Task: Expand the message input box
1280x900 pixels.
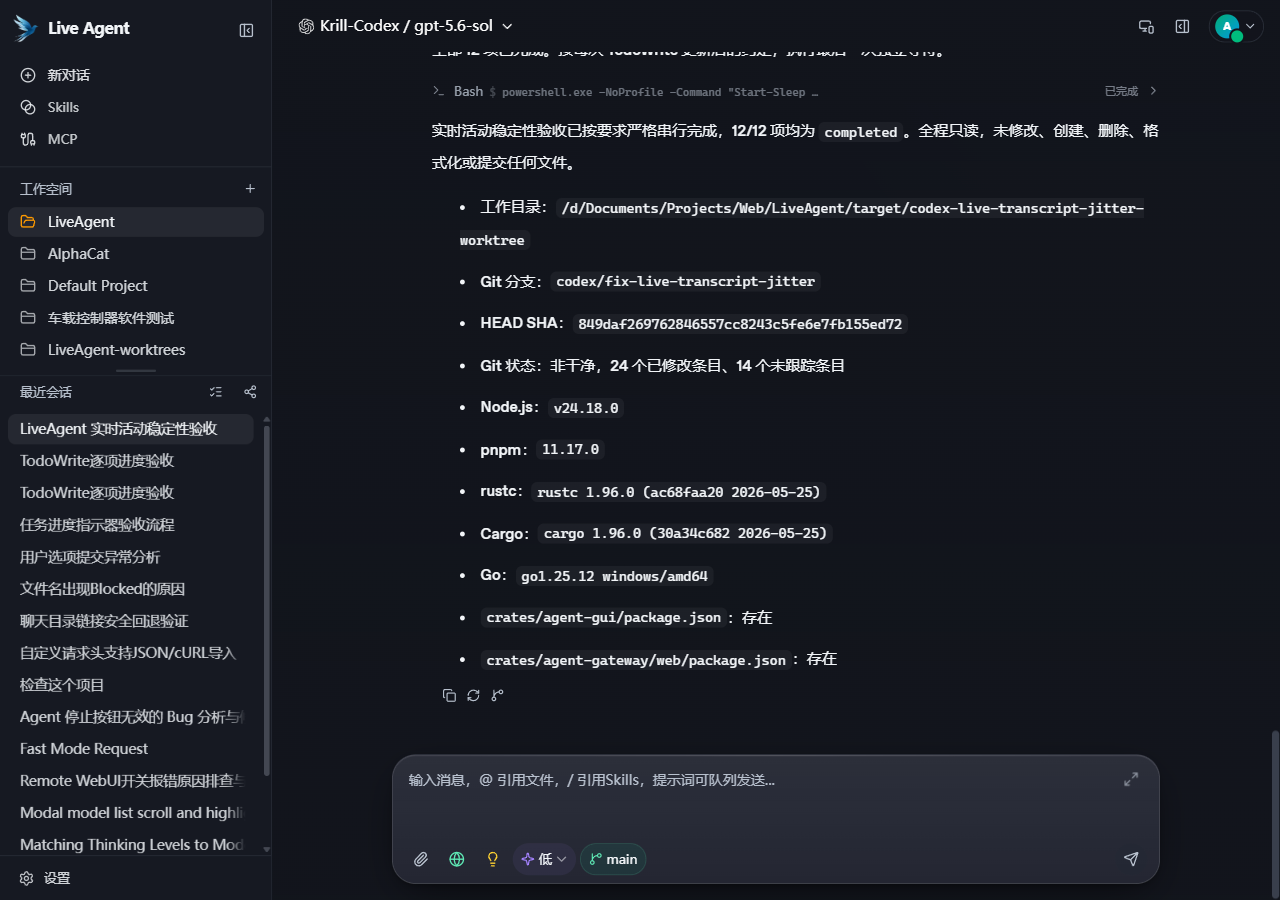Action: pyautogui.click(x=1131, y=779)
